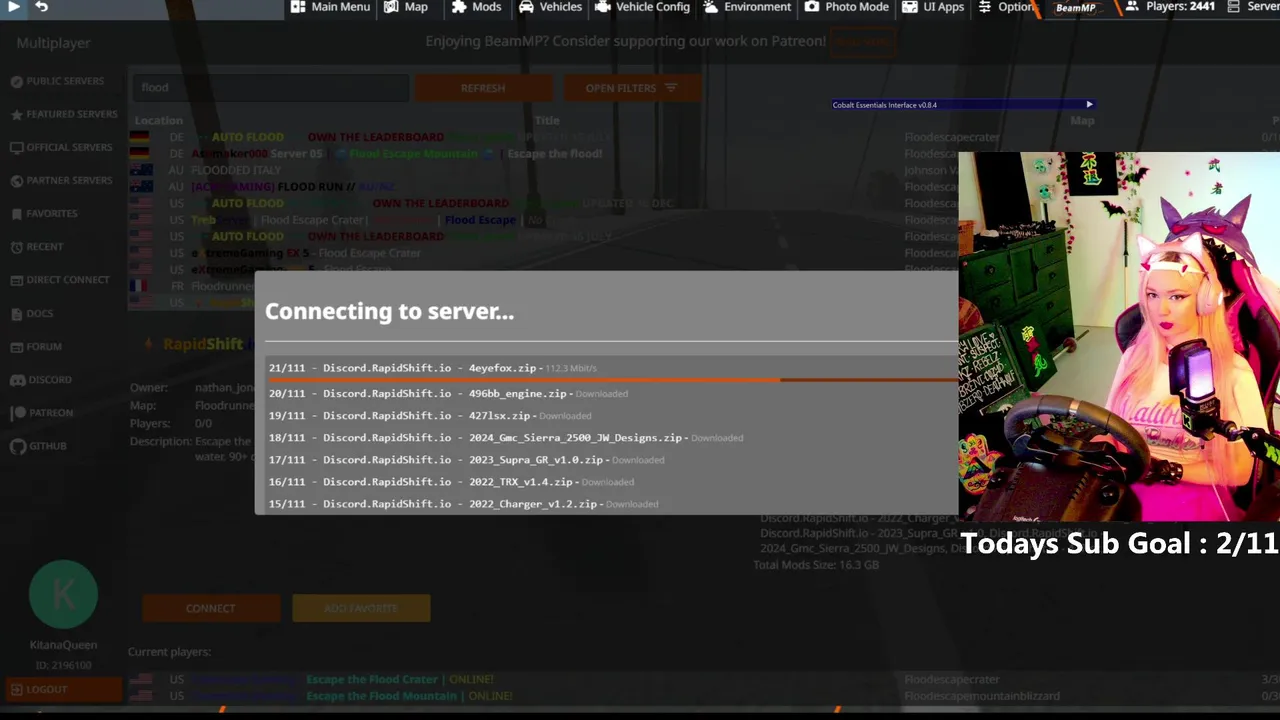Image resolution: width=1280 pixels, height=720 pixels.
Task: Open the Vehicle Config menu item
Action: (x=642, y=6)
